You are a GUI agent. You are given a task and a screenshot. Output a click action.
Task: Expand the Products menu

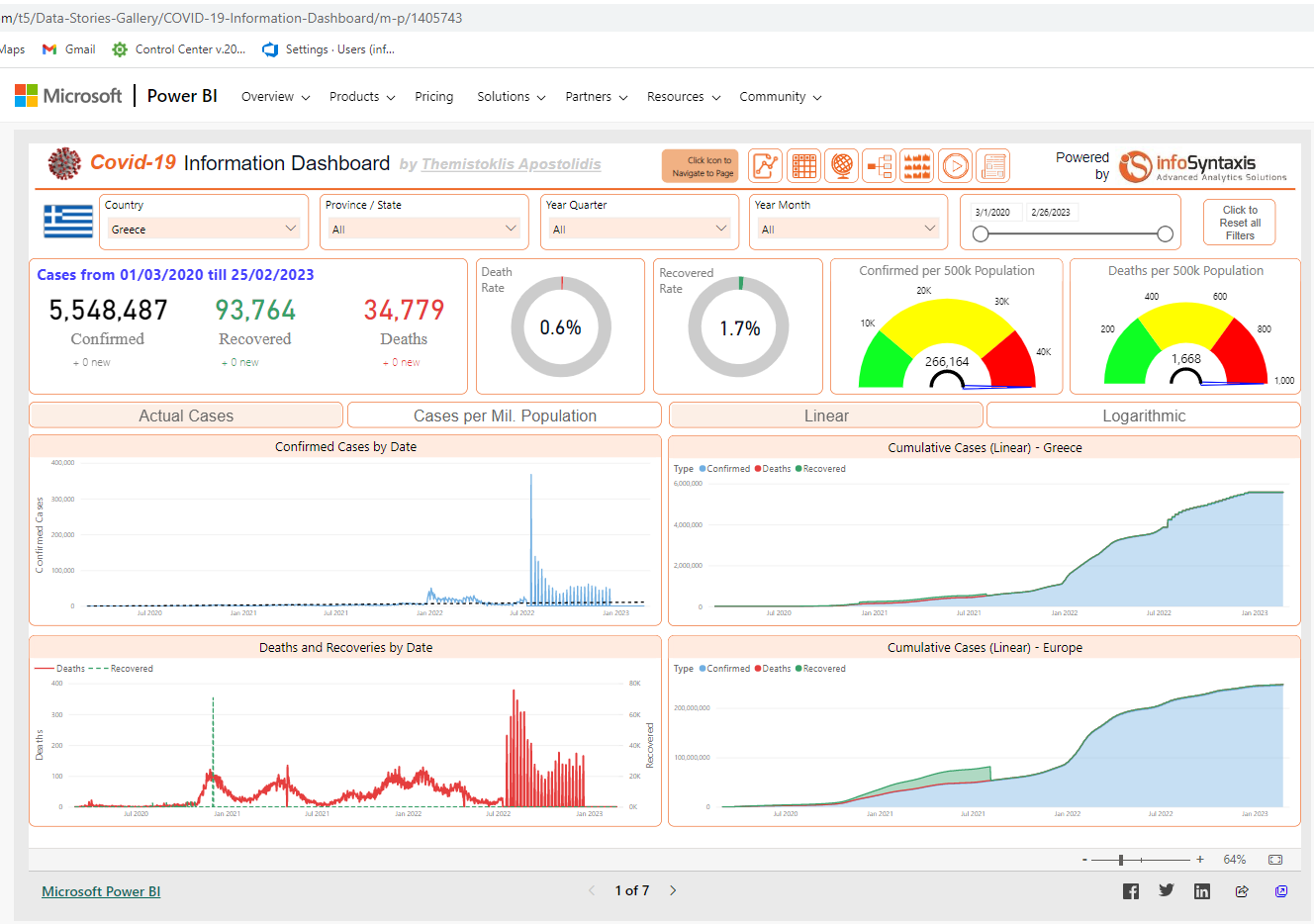(x=362, y=97)
